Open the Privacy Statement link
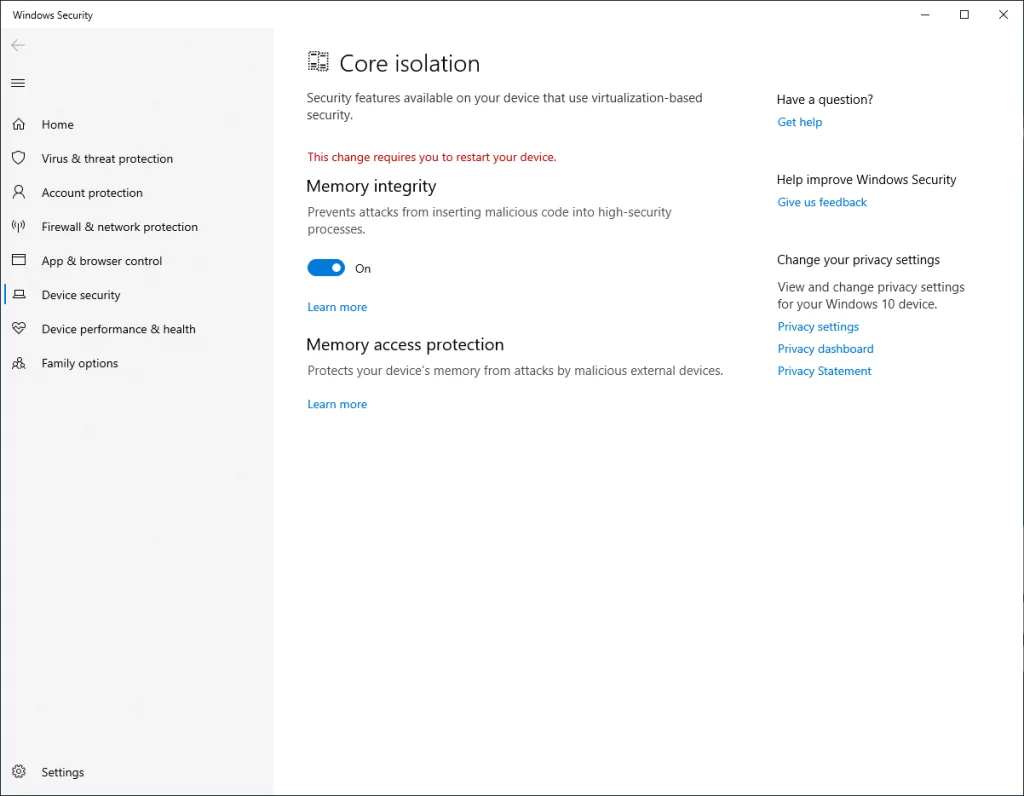Viewport: 1024px width, 796px height. pos(824,371)
